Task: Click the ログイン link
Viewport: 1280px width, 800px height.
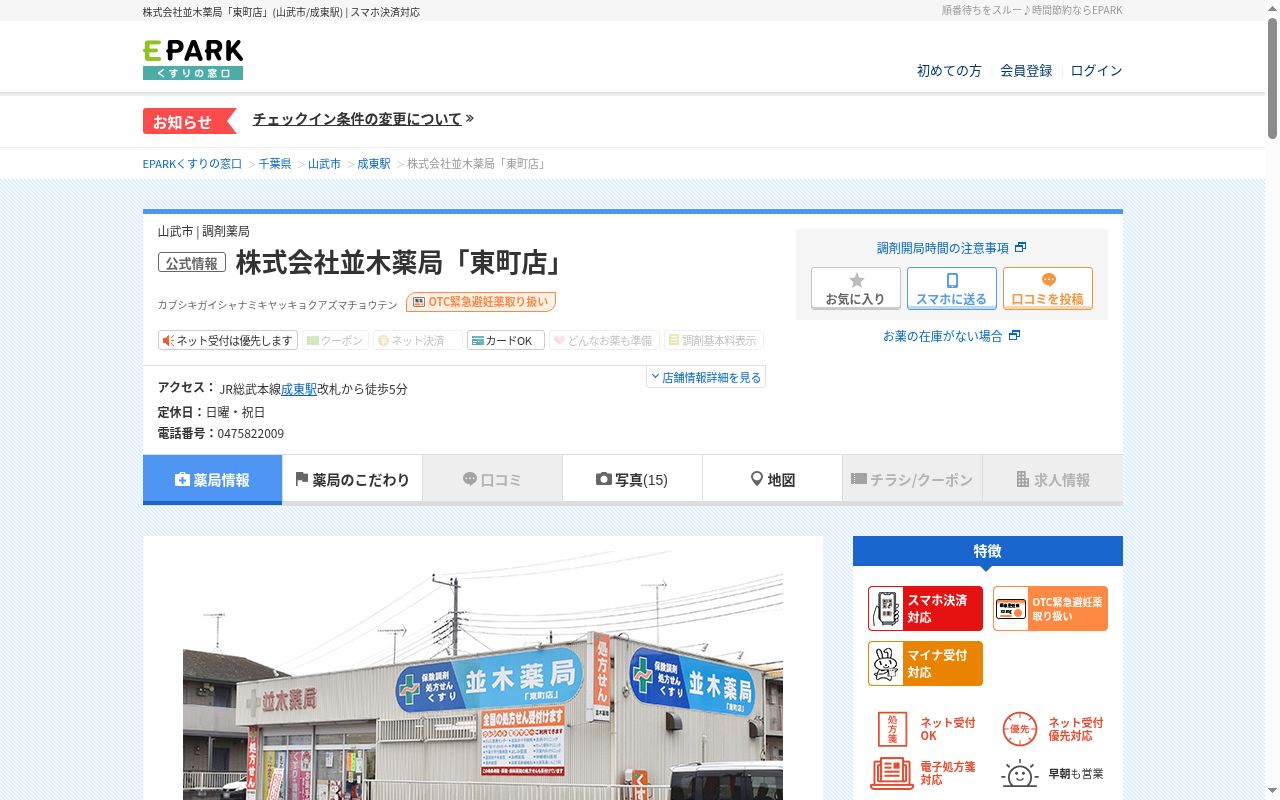Action: point(1096,71)
